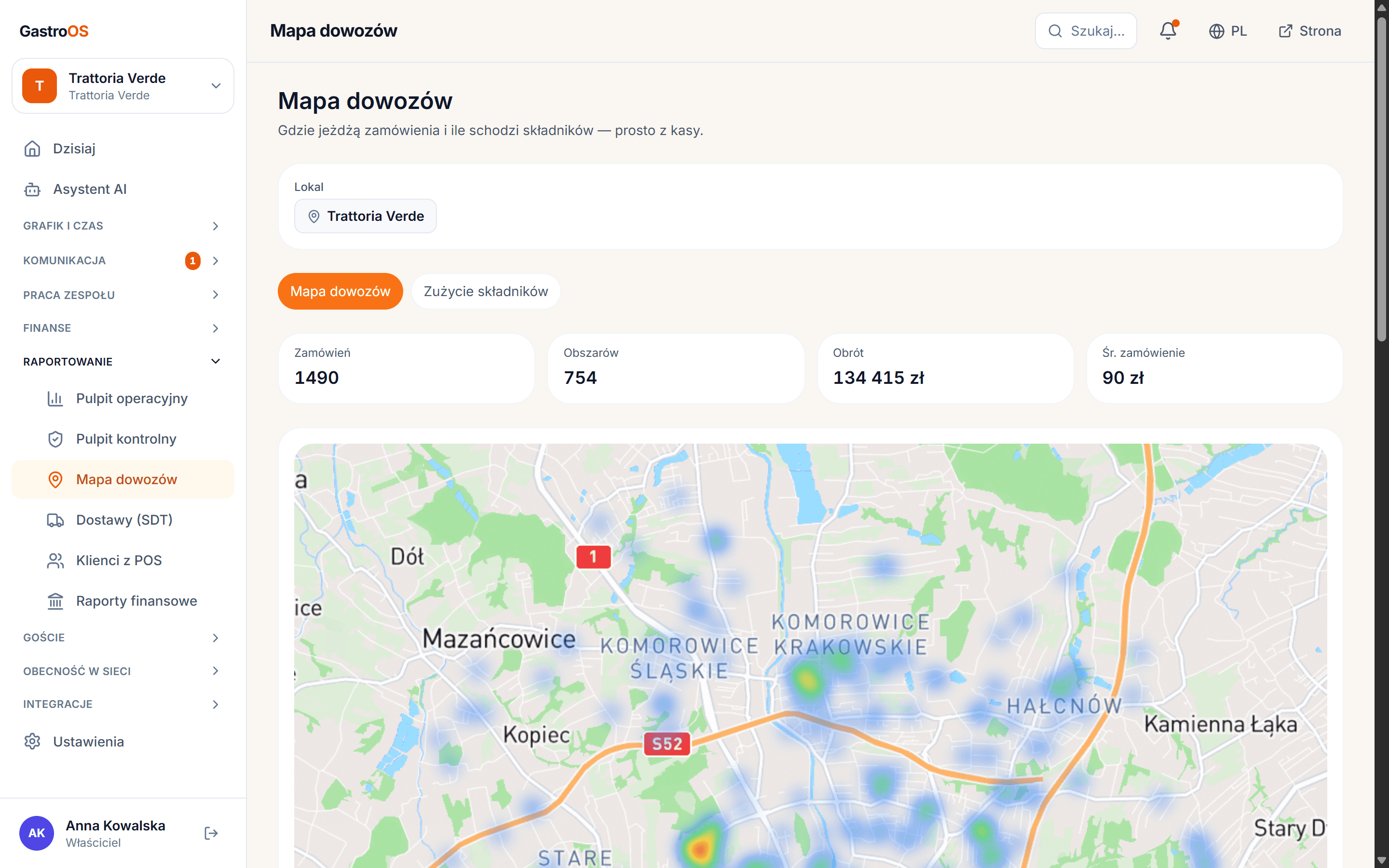This screenshot has height=868, width=1389.
Task: Expand the OBECNOŚĆ W SIECI section
Action: (123, 671)
